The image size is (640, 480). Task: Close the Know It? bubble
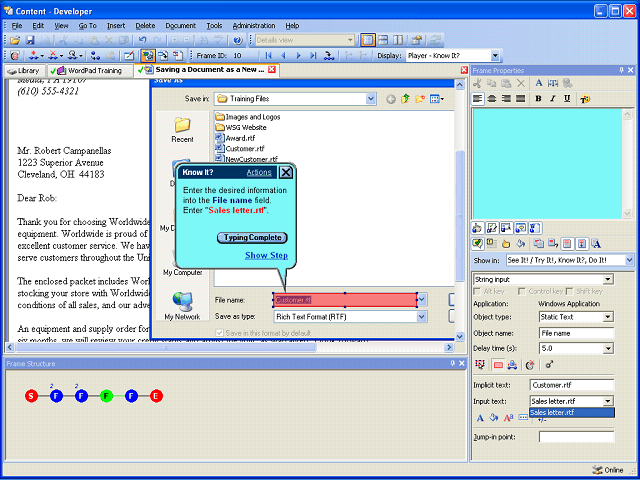(286, 173)
